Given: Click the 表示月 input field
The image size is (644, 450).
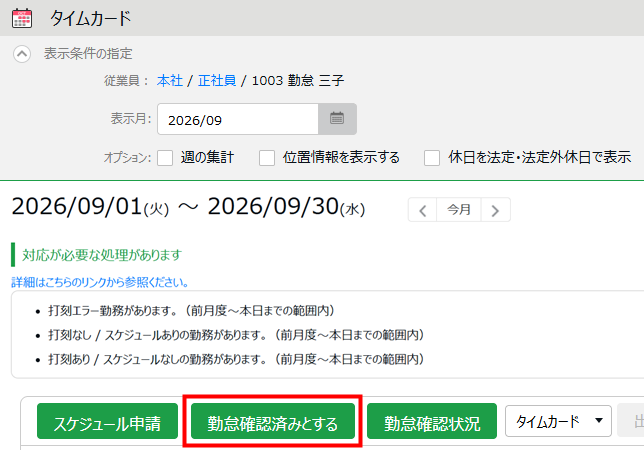Looking at the screenshot, I should point(238,119).
